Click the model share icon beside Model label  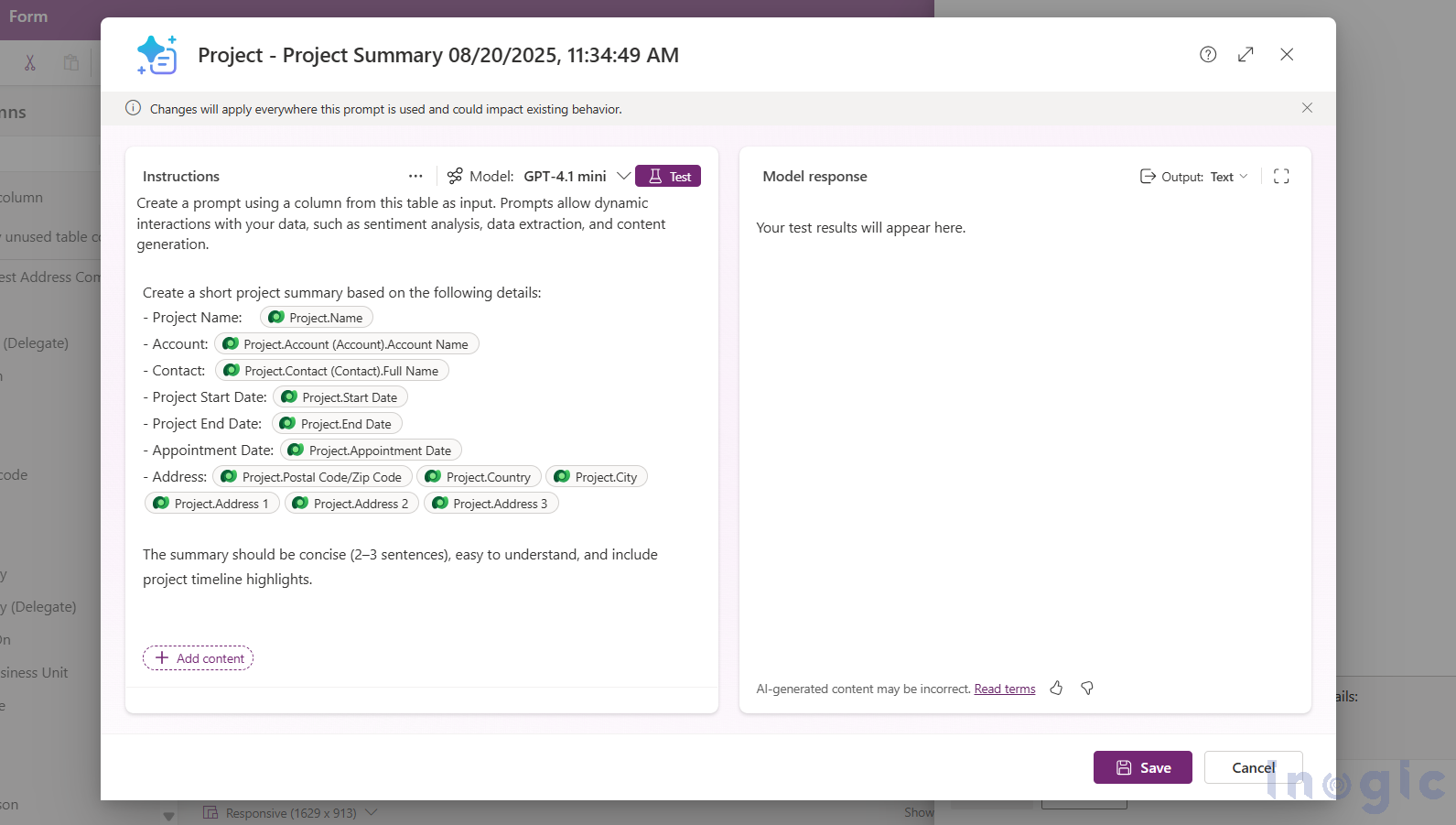(x=455, y=176)
